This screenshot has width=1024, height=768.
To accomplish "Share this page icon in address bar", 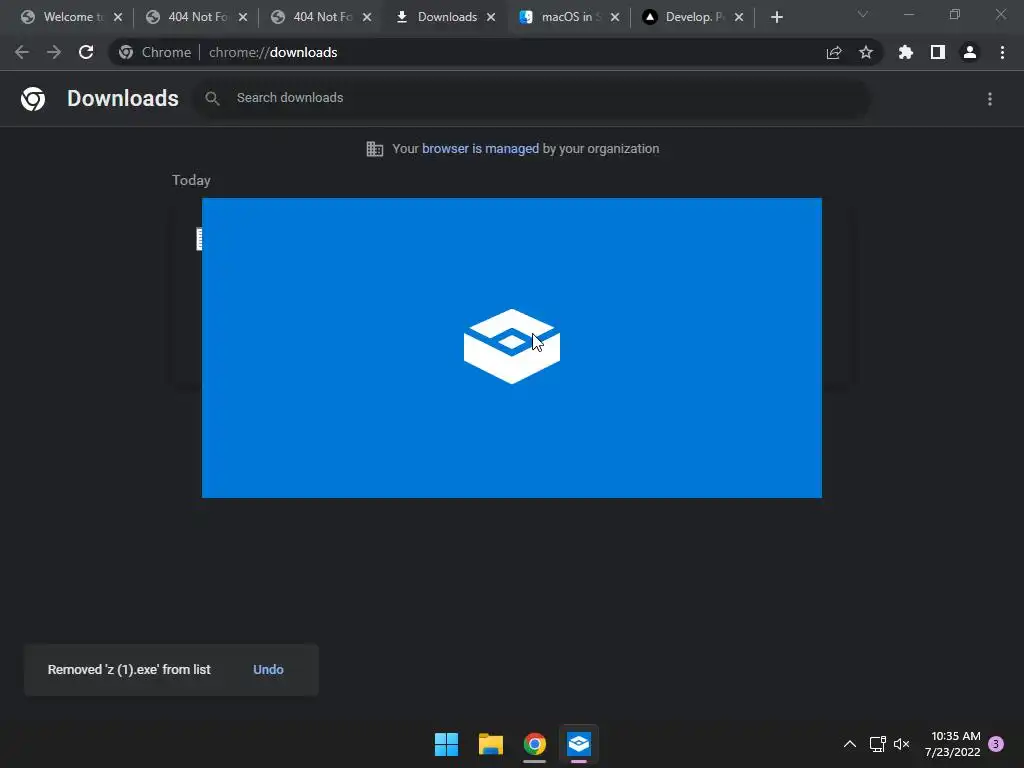I will [x=834, y=52].
